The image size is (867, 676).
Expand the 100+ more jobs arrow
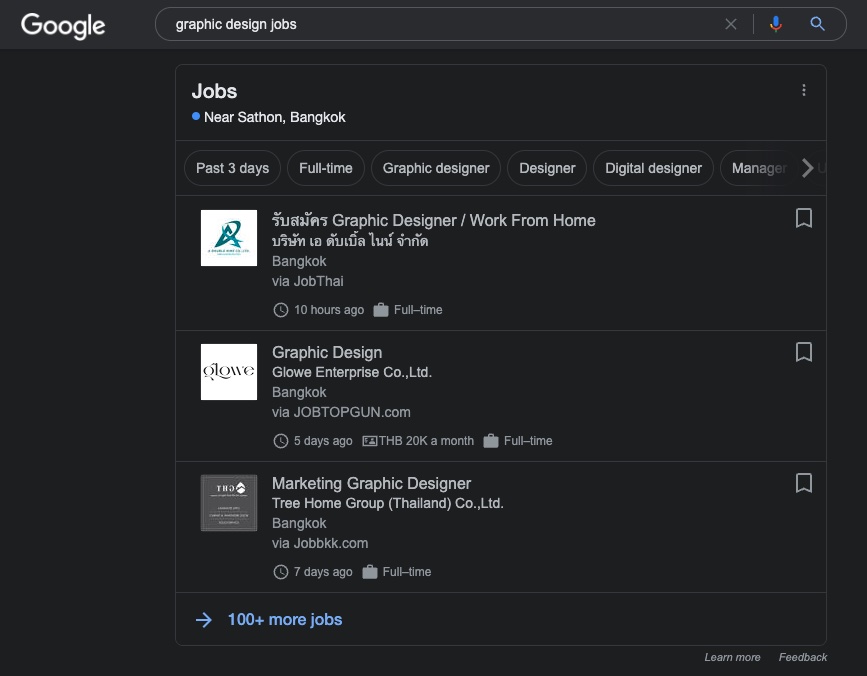click(204, 620)
